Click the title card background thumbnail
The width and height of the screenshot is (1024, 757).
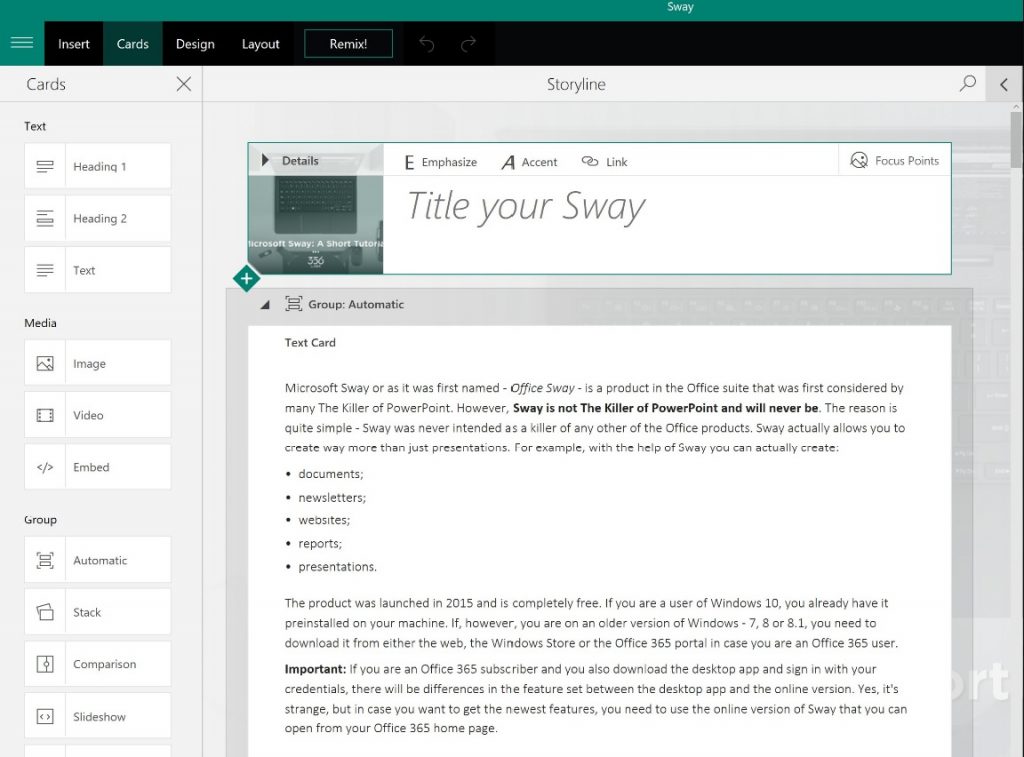(x=315, y=224)
